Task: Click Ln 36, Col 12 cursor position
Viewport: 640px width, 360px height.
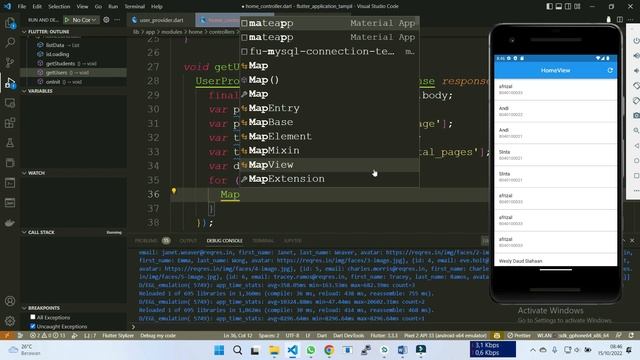Action: tap(238, 336)
